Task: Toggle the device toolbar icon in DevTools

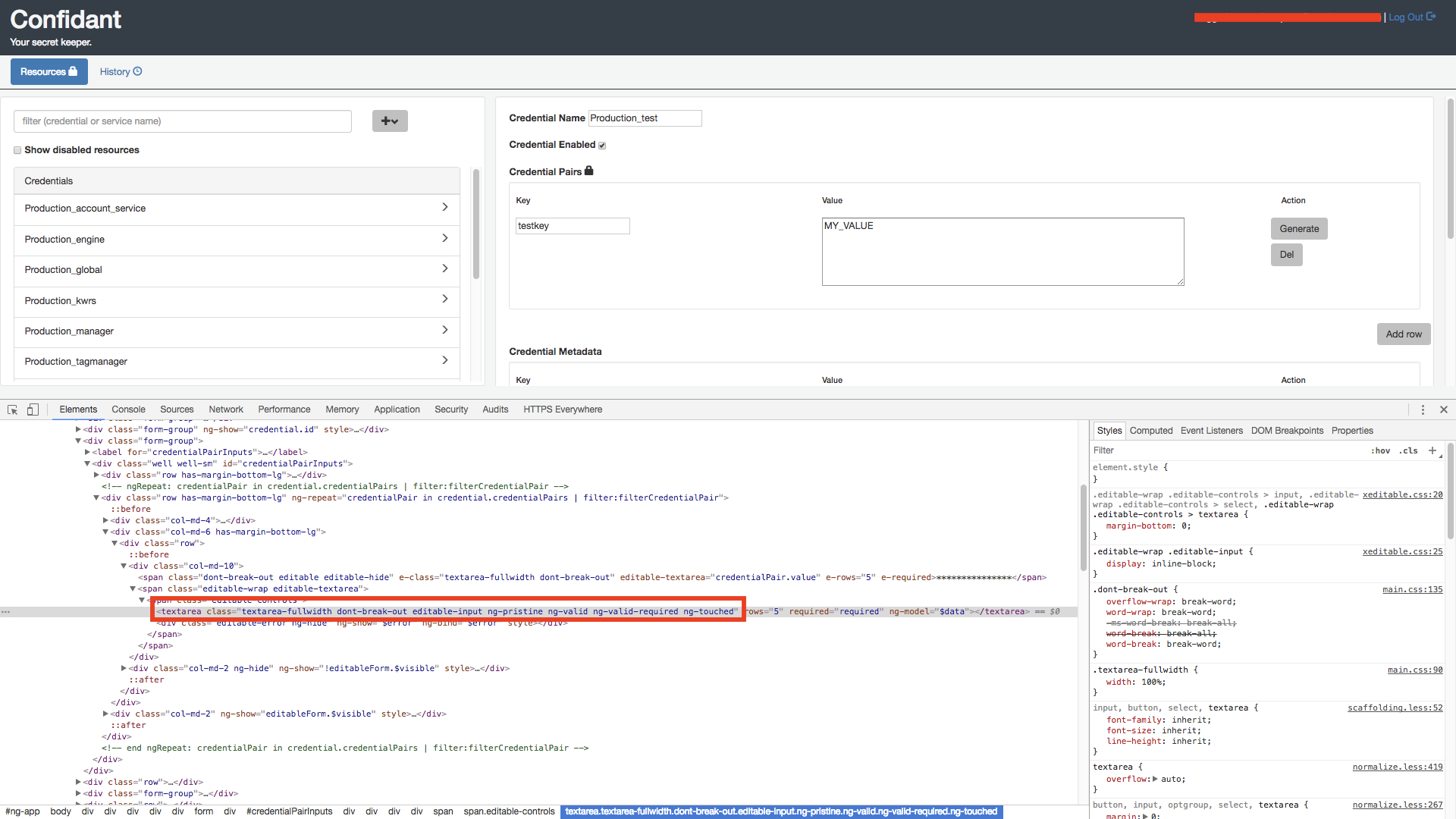Action: (32, 409)
